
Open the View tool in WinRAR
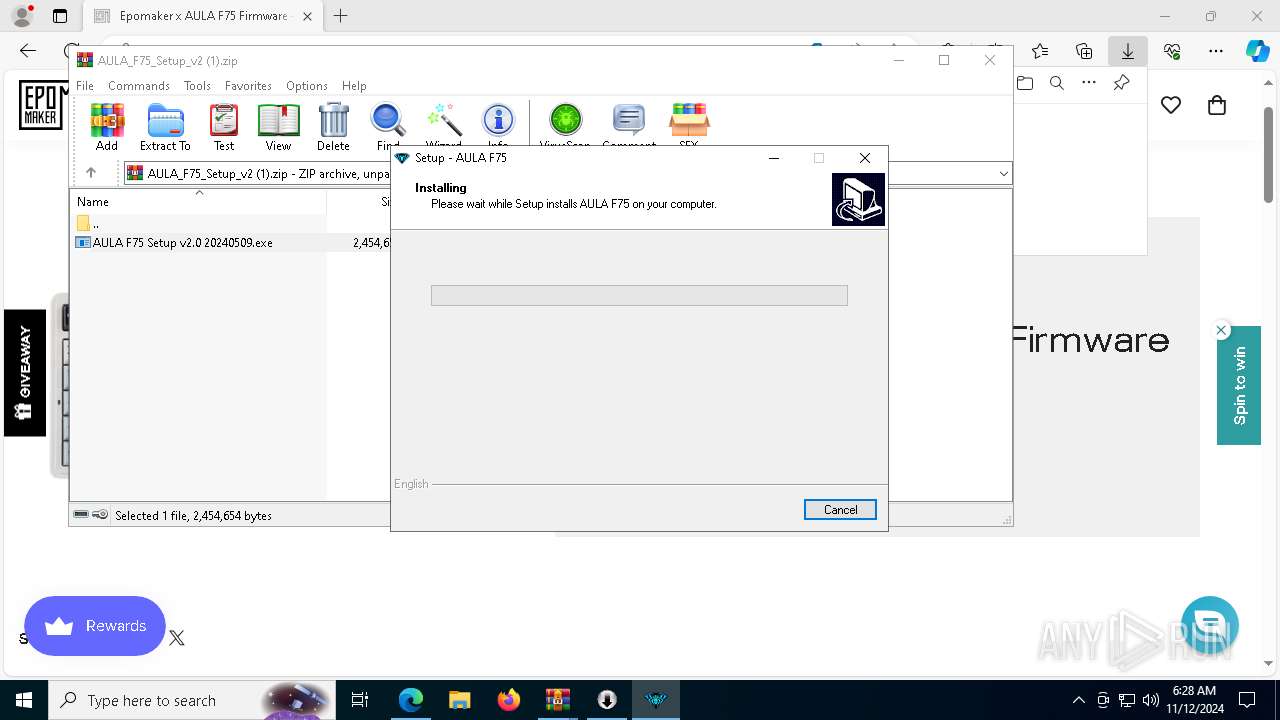pos(278,127)
